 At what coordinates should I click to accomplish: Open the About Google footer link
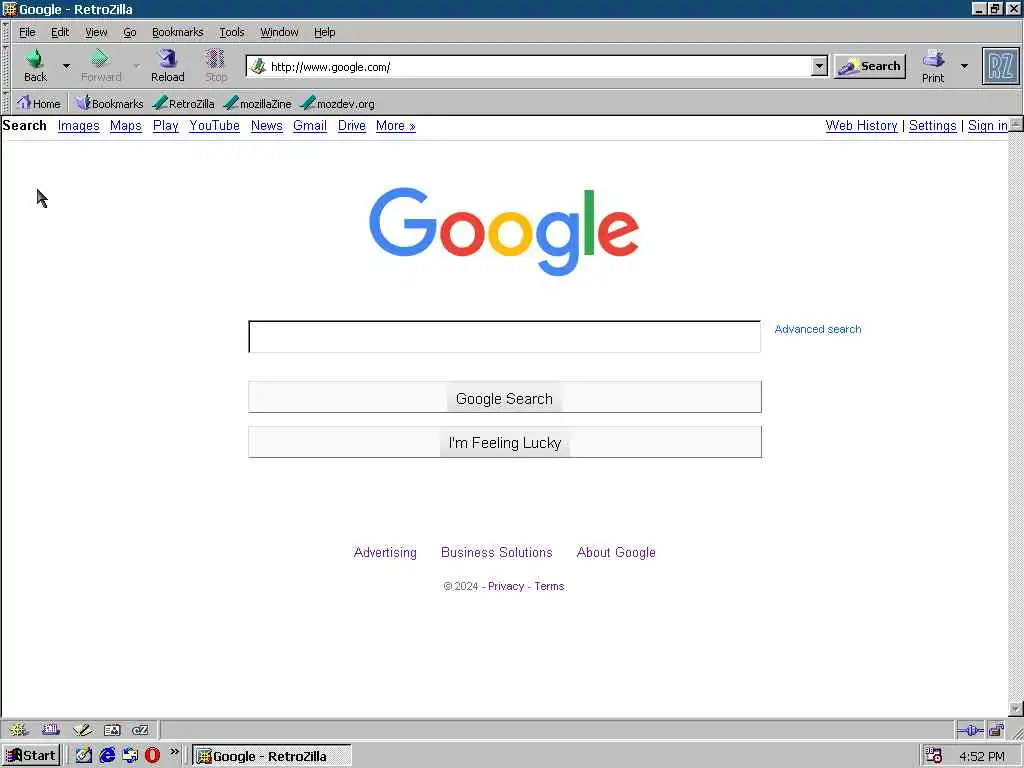pos(616,552)
